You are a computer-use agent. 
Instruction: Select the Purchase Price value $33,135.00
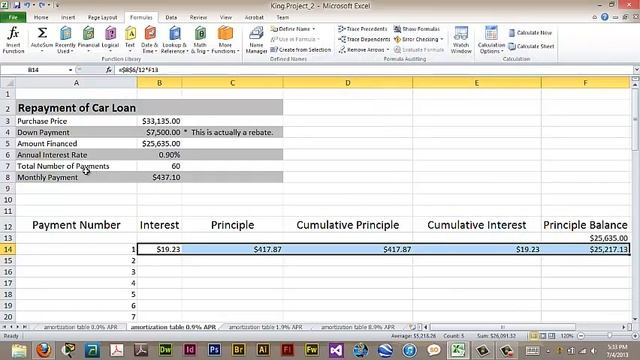pos(159,121)
